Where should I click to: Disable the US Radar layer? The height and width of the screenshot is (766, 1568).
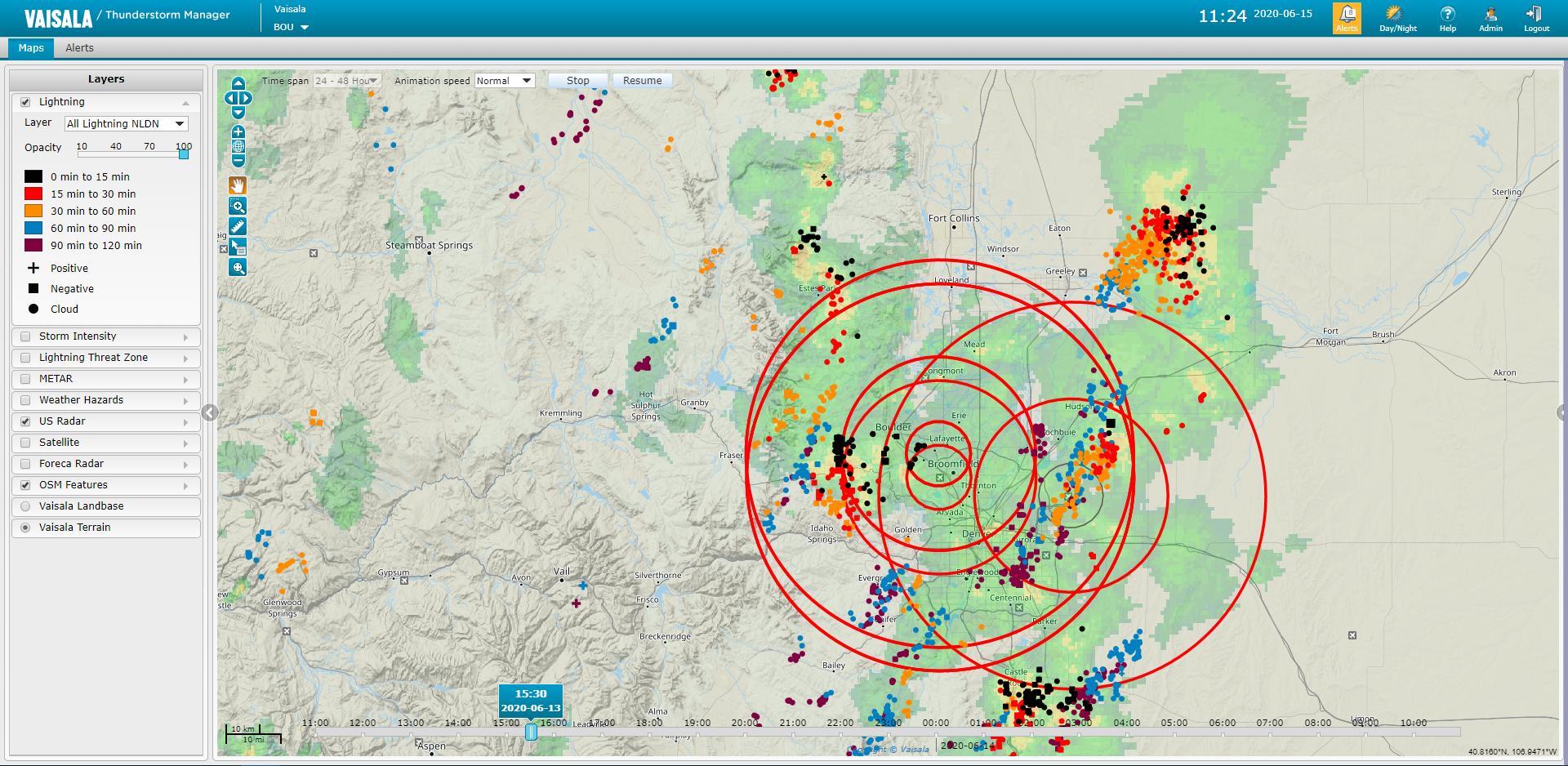pyautogui.click(x=25, y=421)
